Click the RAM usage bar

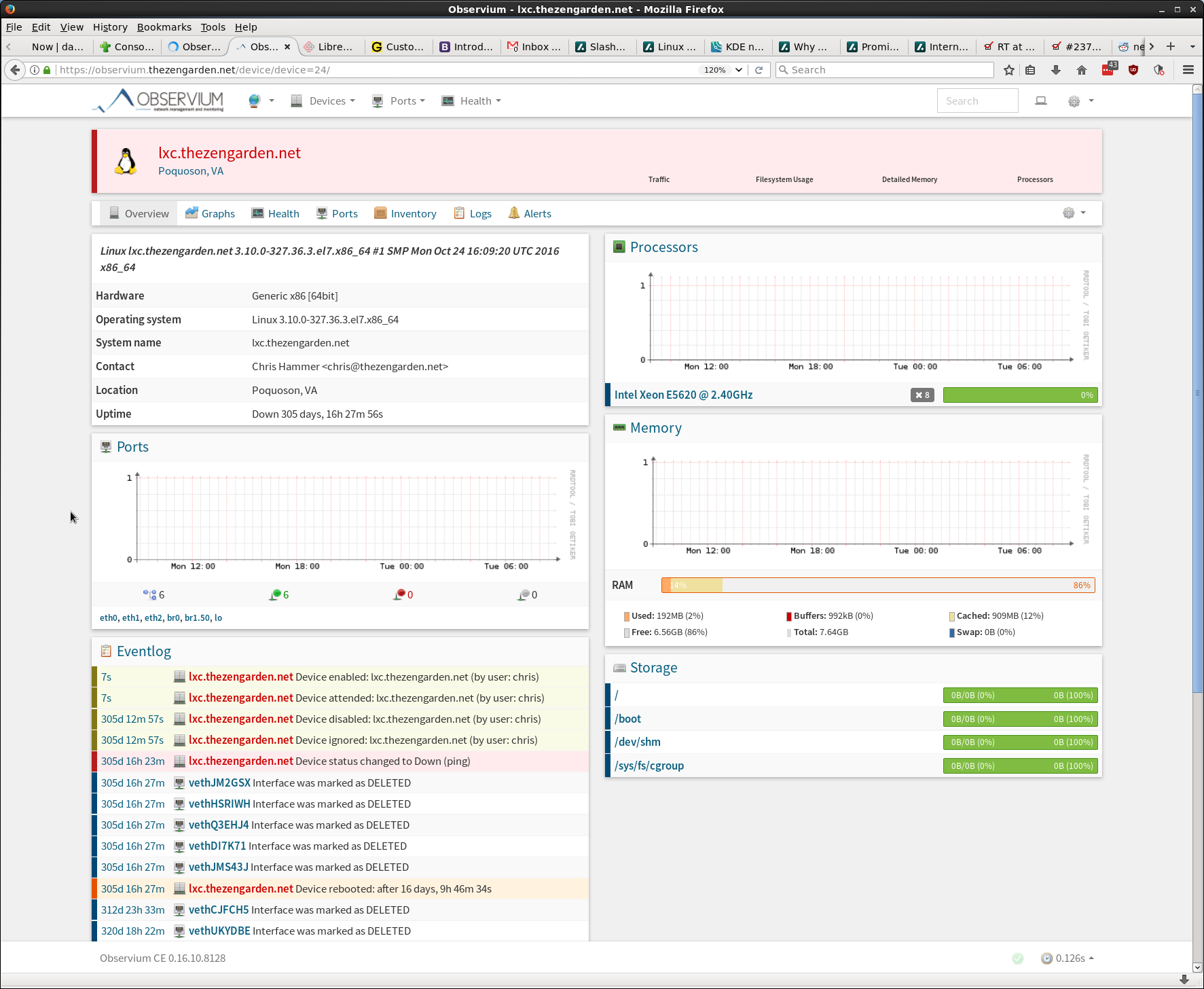[x=878, y=585]
